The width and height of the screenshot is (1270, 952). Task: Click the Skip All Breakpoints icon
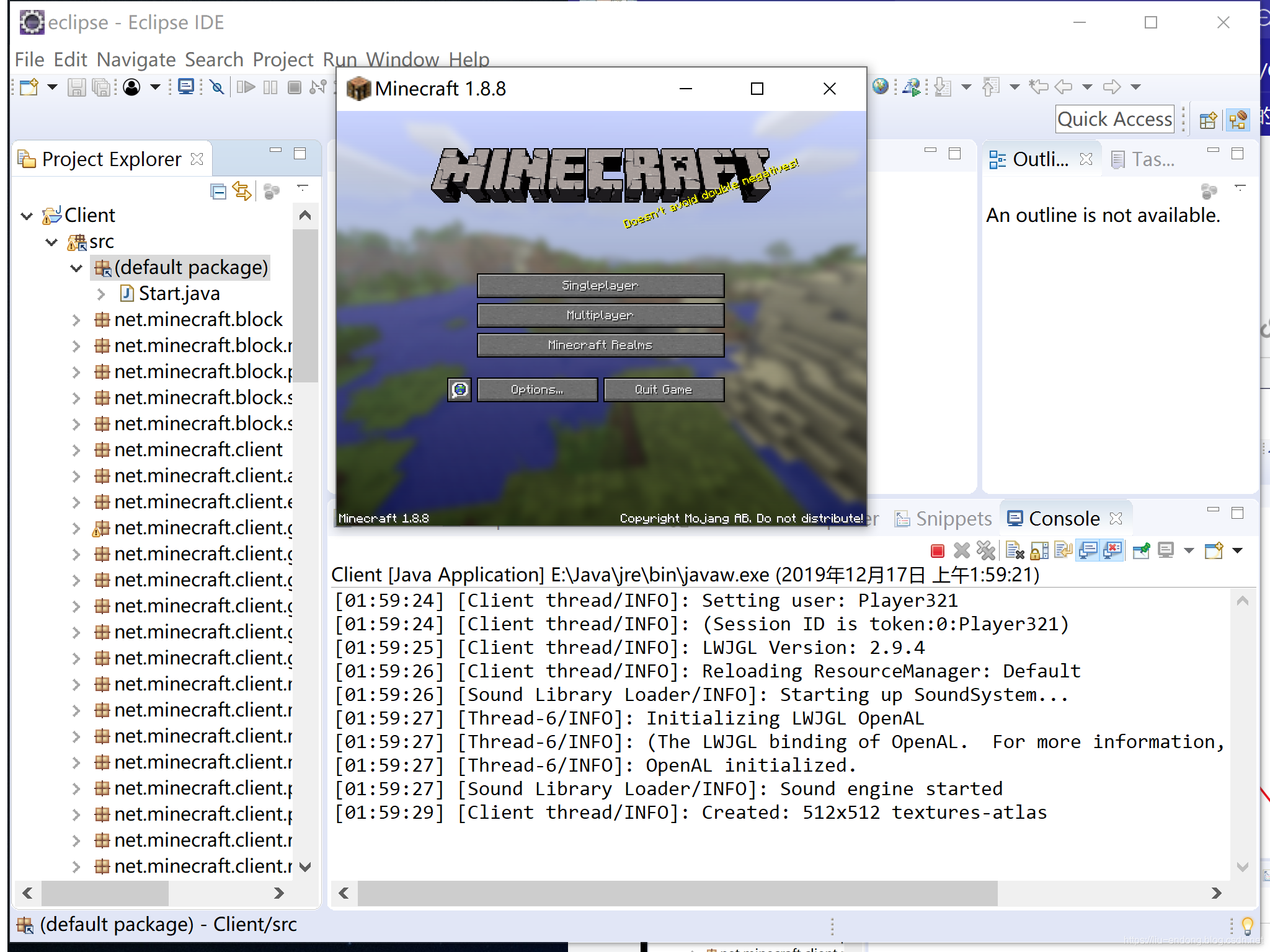[217, 87]
